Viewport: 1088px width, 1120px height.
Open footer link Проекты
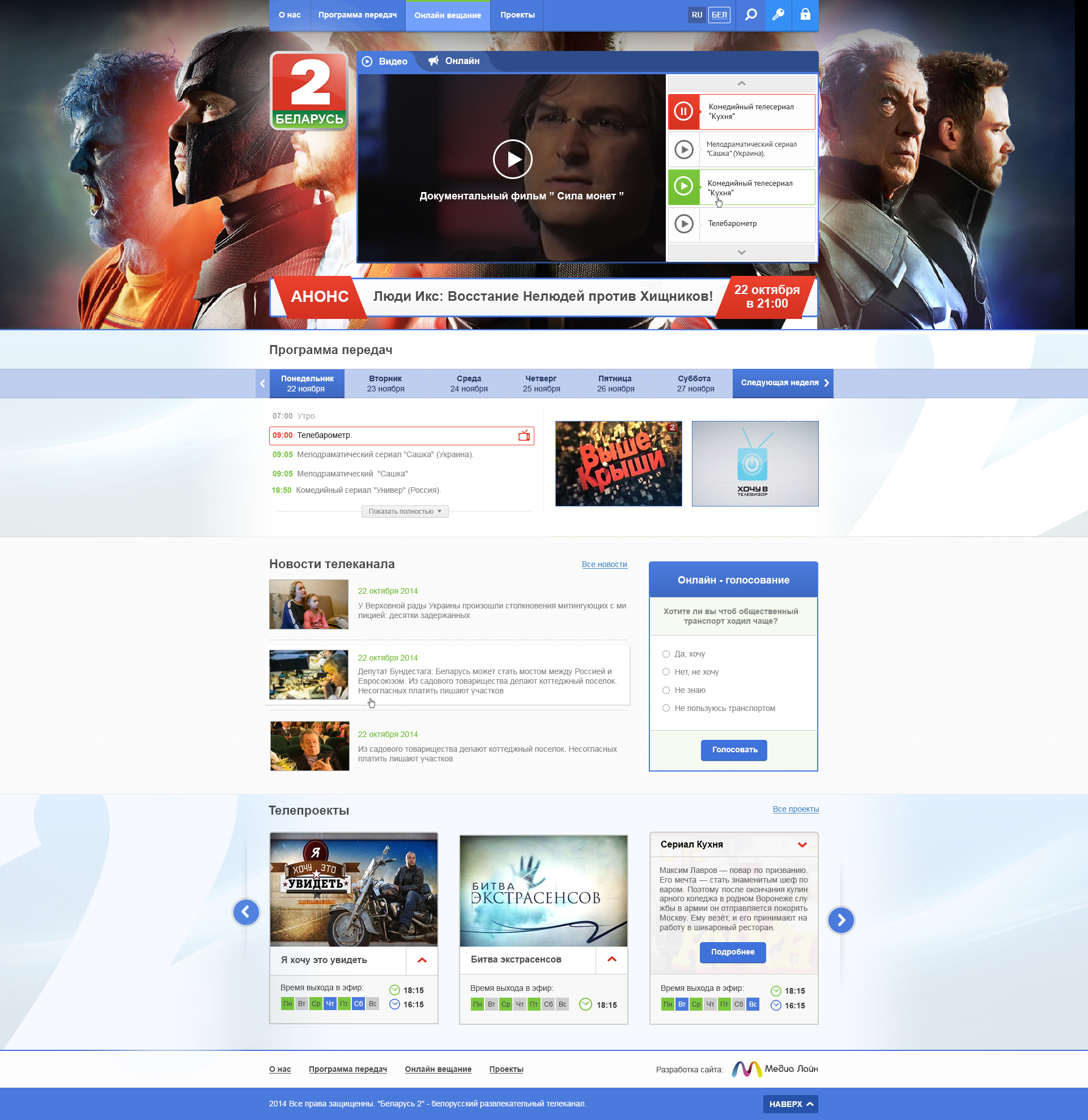click(x=506, y=1069)
